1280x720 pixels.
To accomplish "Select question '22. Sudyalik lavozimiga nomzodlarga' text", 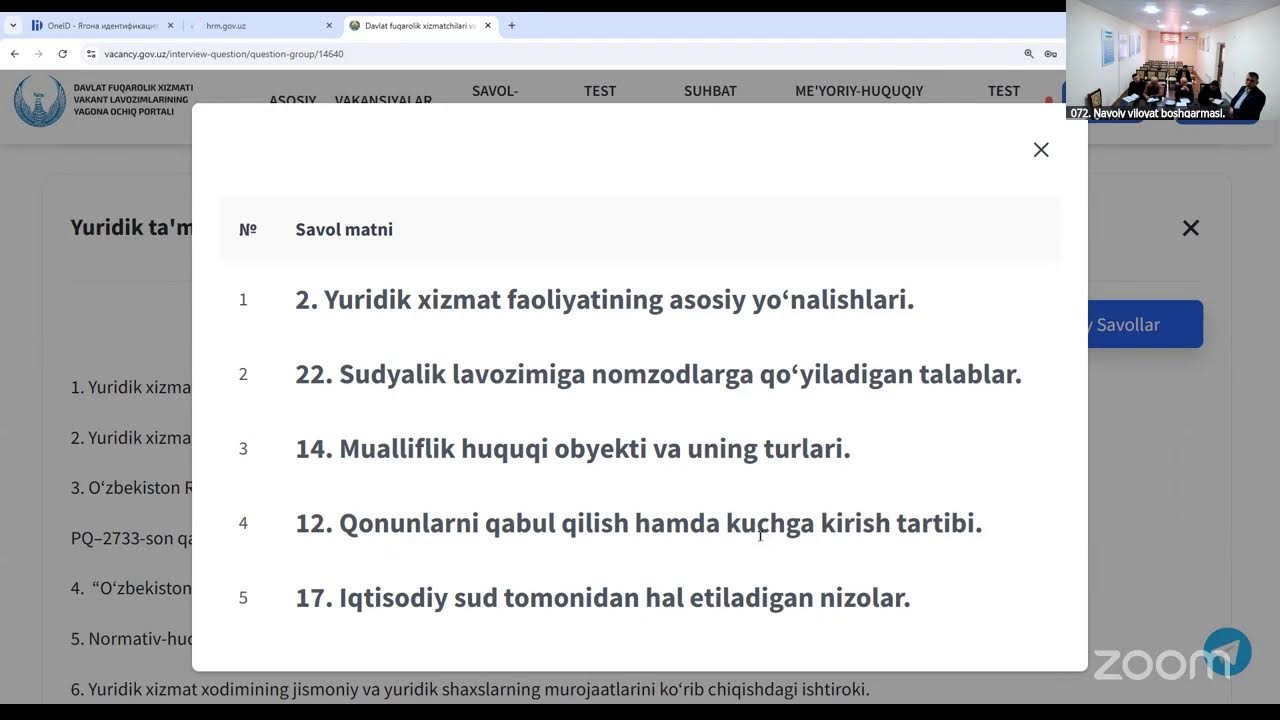I will point(658,374).
